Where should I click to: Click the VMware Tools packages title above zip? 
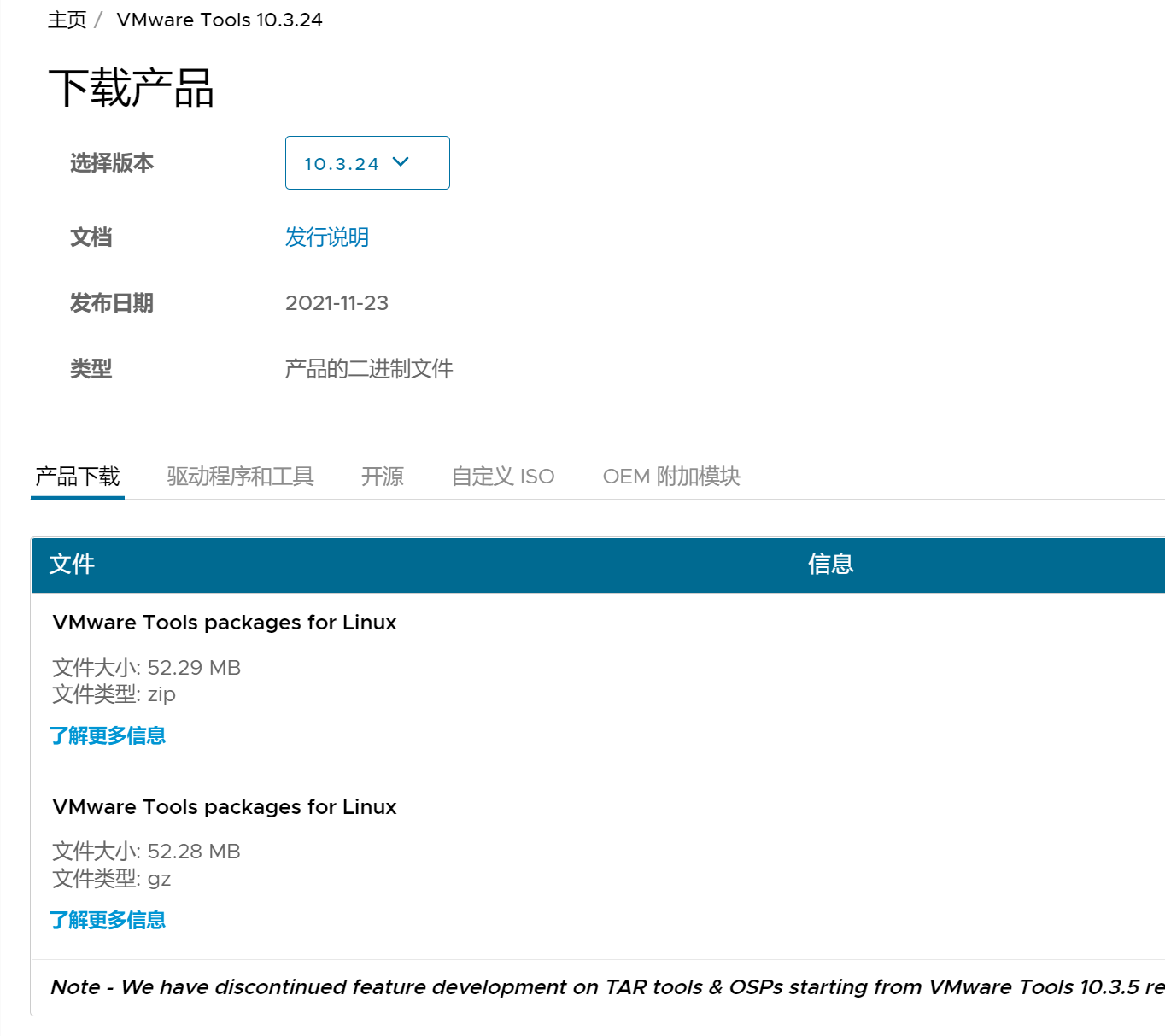(225, 623)
